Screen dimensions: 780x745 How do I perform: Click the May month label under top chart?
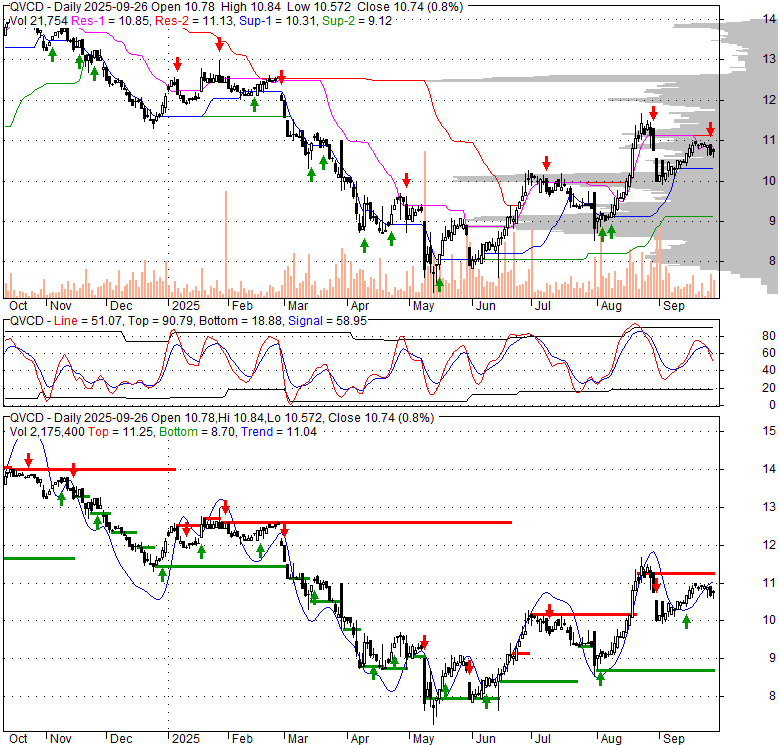(x=423, y=306)
